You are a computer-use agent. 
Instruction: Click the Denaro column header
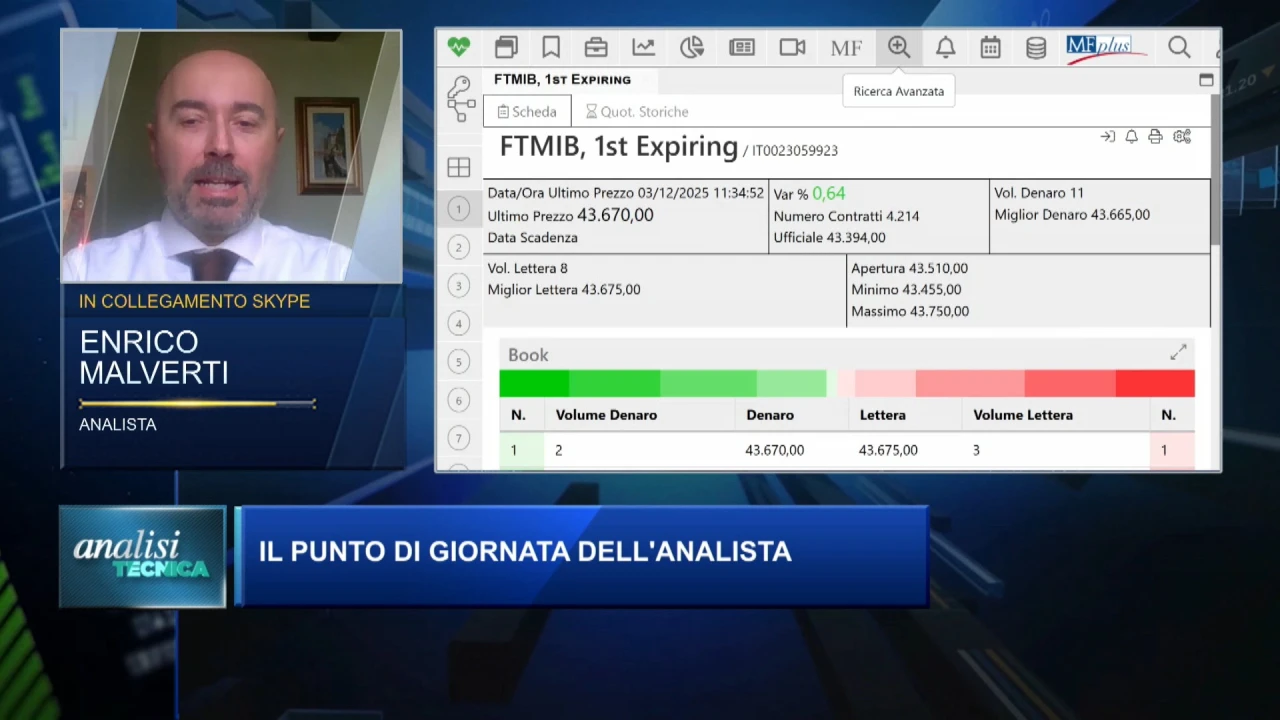[x=770, y=415]
